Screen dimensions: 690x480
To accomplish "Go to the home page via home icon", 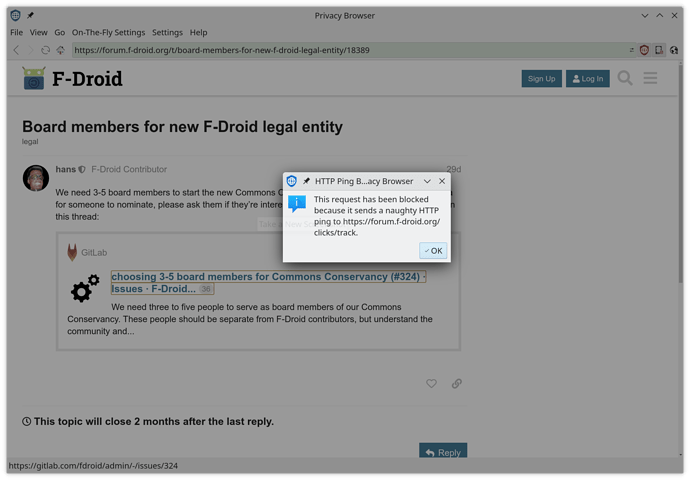I will pos(60,50).
